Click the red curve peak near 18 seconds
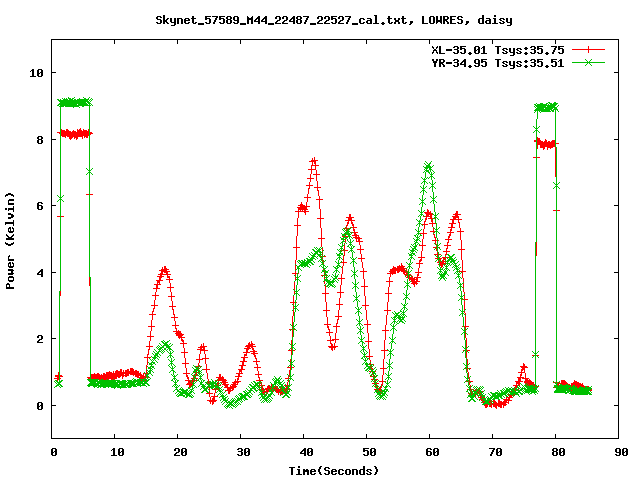 [x=164, y=270]
